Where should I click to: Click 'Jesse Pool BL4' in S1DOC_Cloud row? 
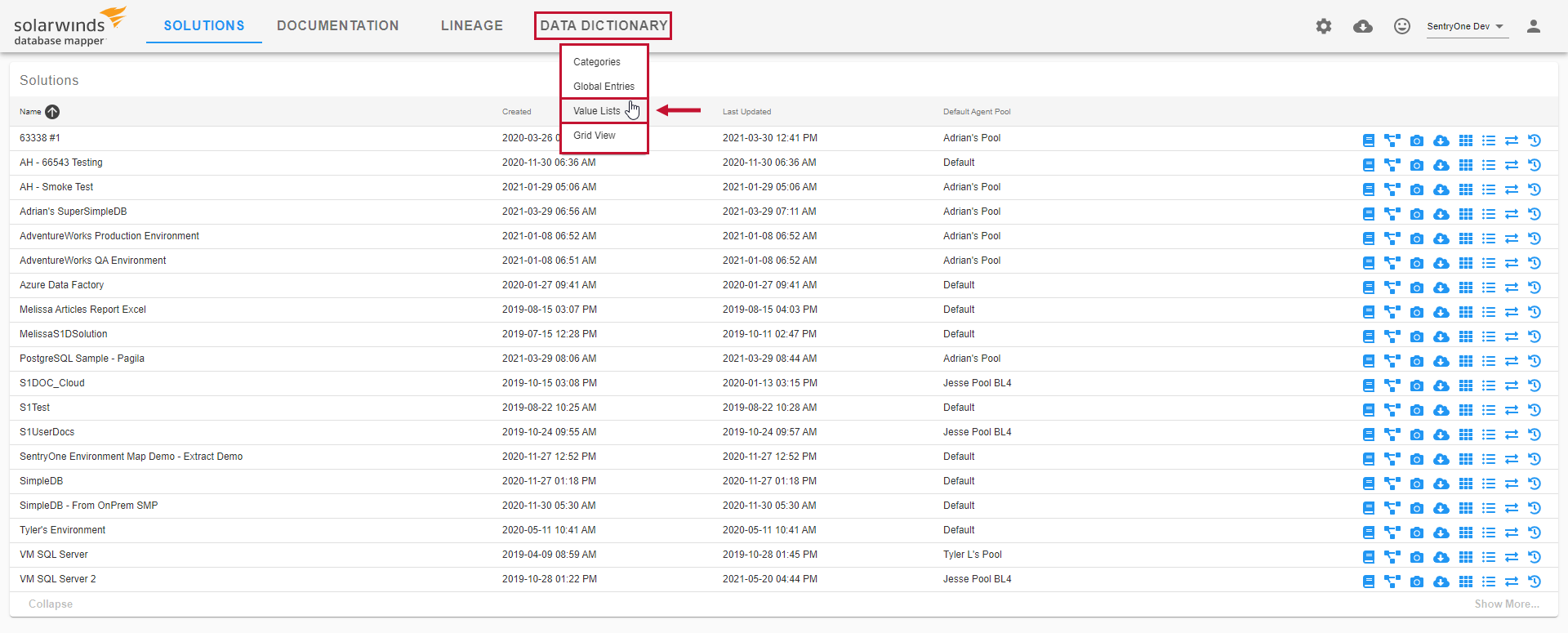coord(977,383)
